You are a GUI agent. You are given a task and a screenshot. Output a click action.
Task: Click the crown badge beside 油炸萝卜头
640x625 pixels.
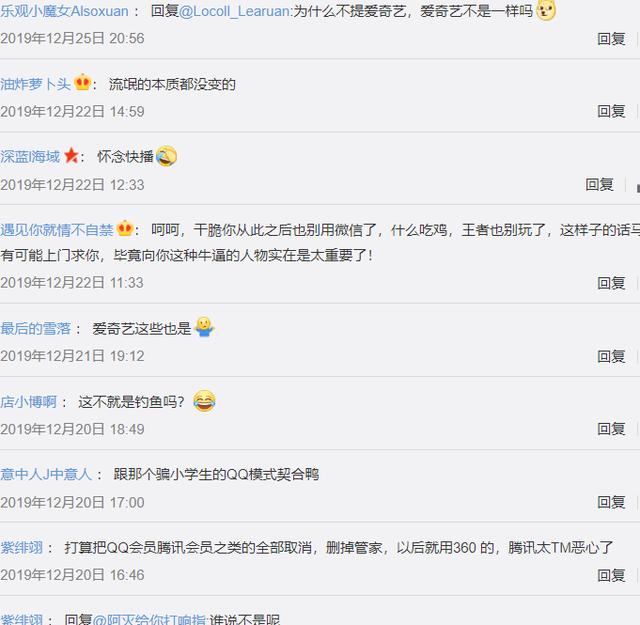[x=83, y=82]
